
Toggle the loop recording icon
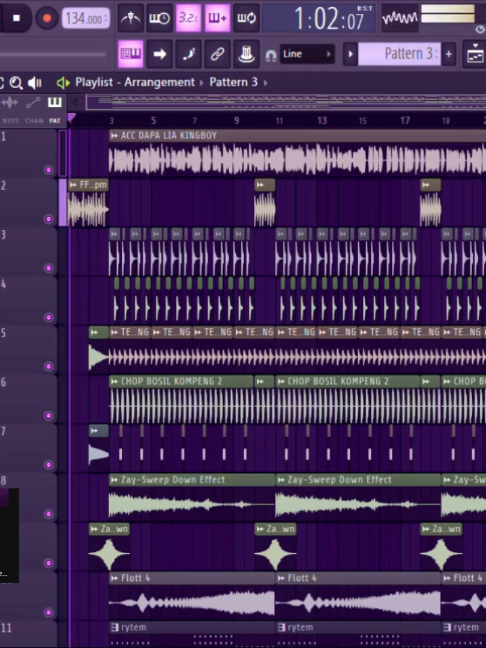246,18
